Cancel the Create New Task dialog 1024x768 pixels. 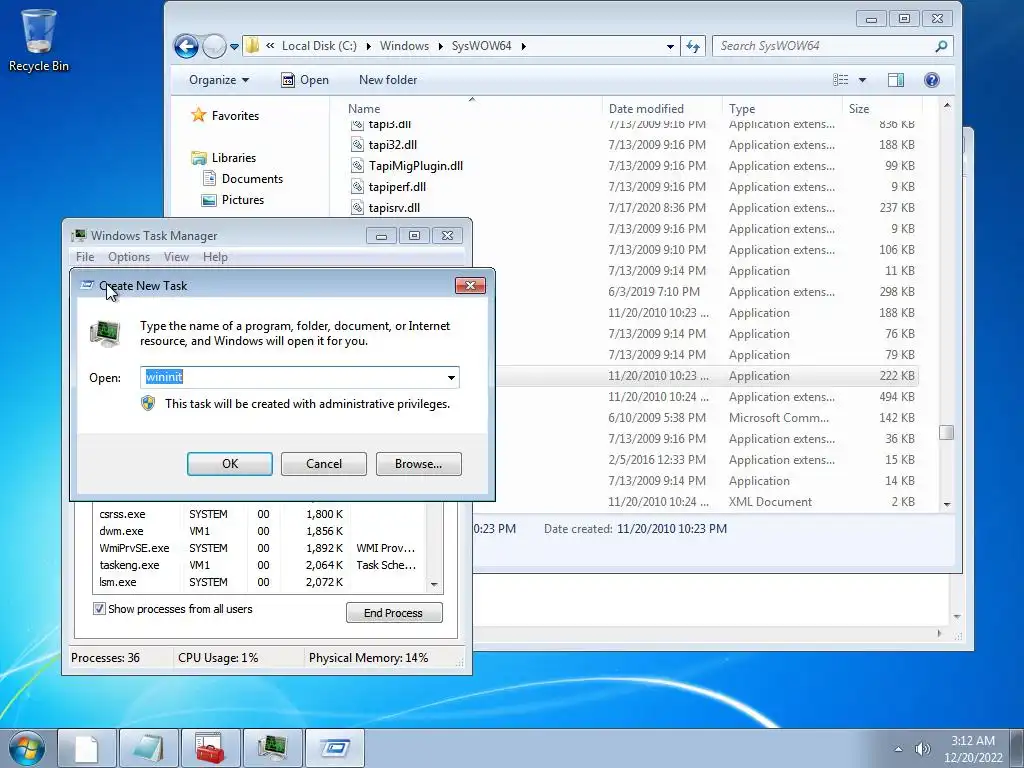click(324, 464)
